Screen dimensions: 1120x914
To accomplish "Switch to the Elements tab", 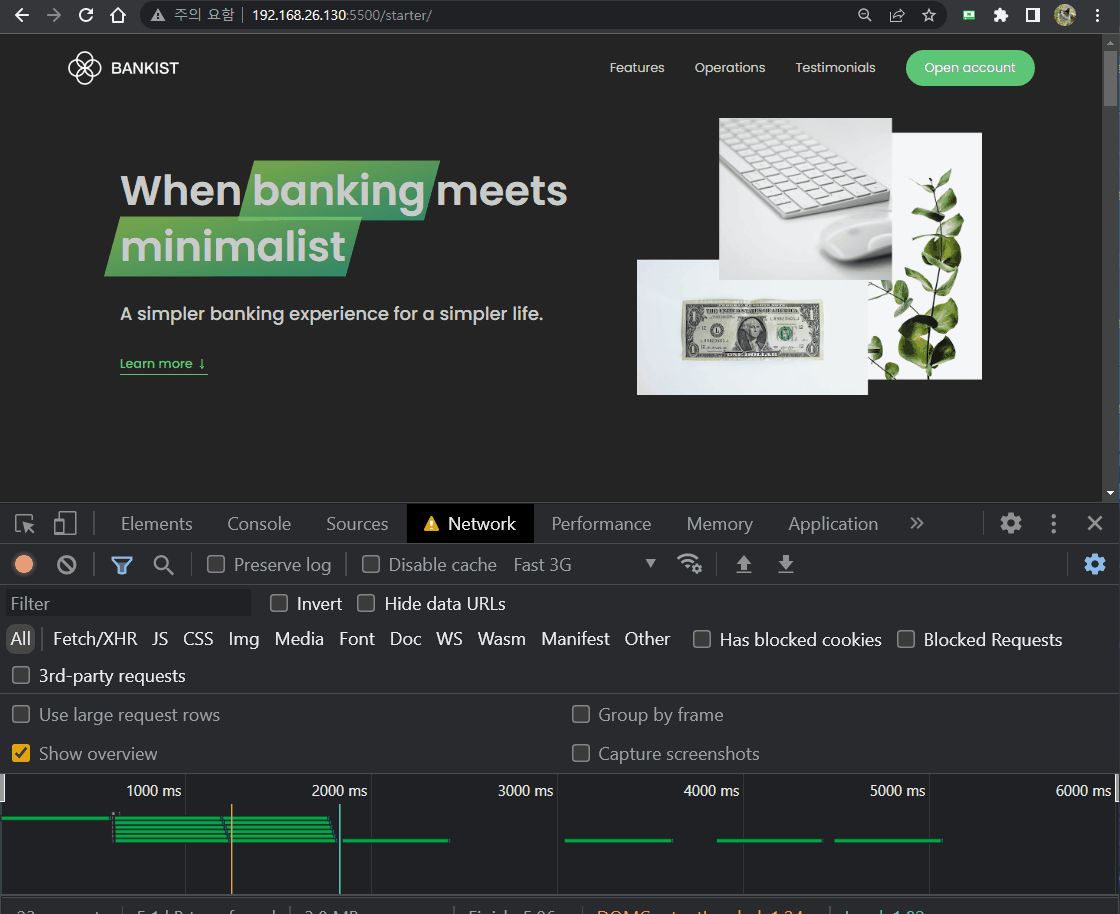I will [156, 524].
